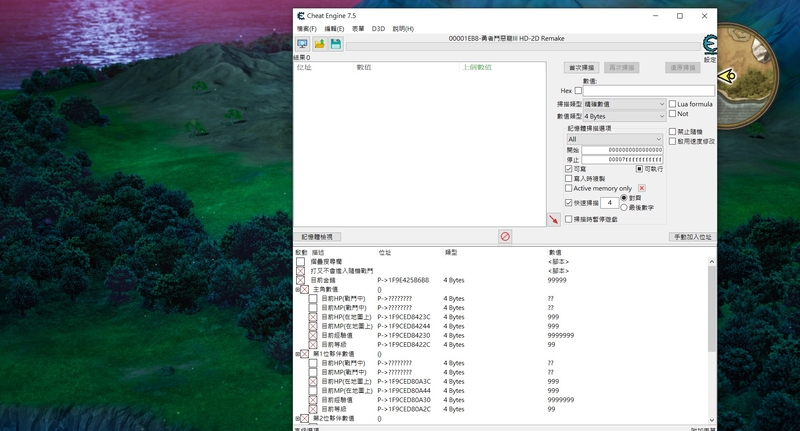Image resolution: width=800 pixels, height=431 pixels.
Task: Click 手動加入位址 (Add Address Manually)
Action: point(692,237)
